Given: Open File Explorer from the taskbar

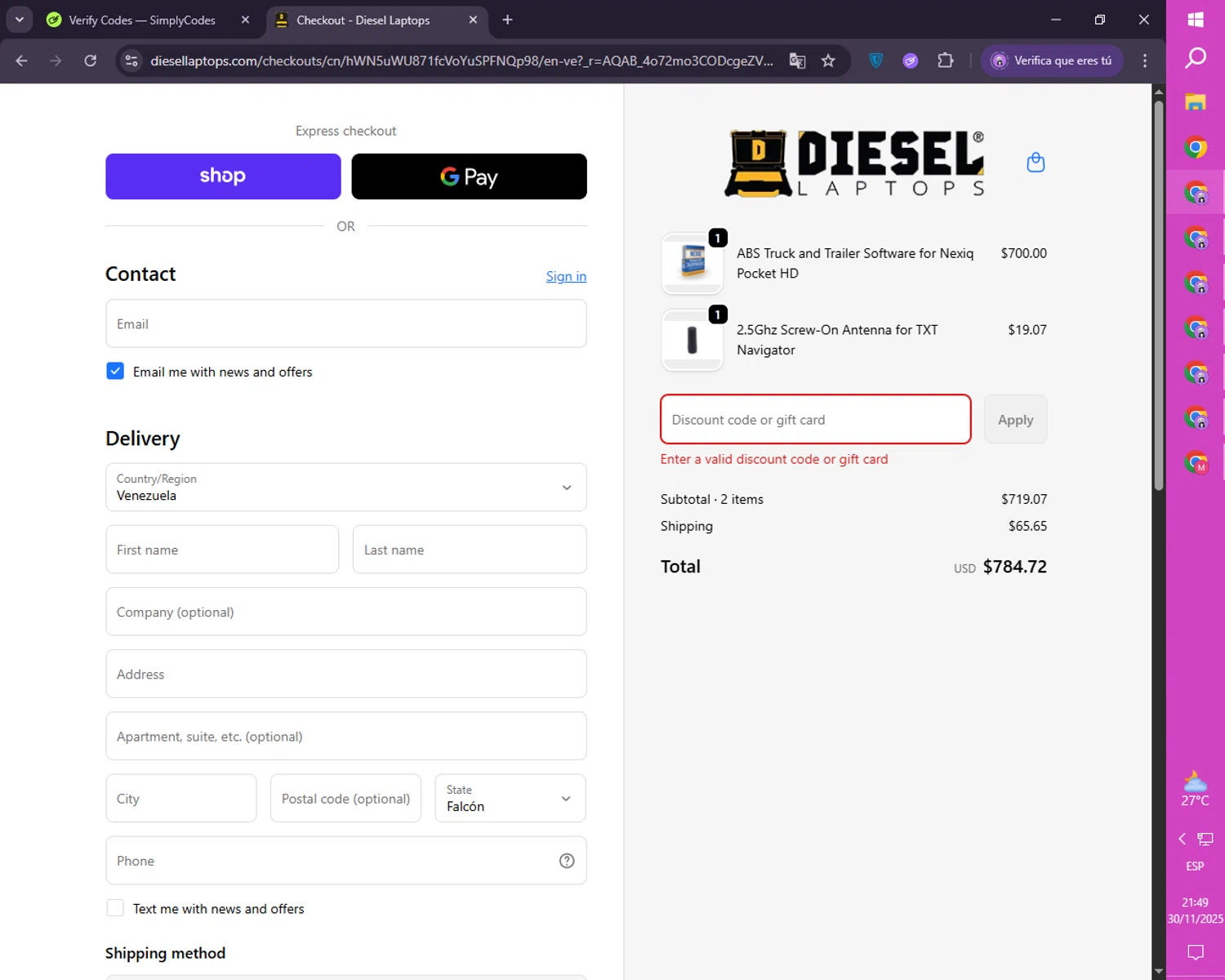Looking at the screenshot, I should coord(1196,102).
